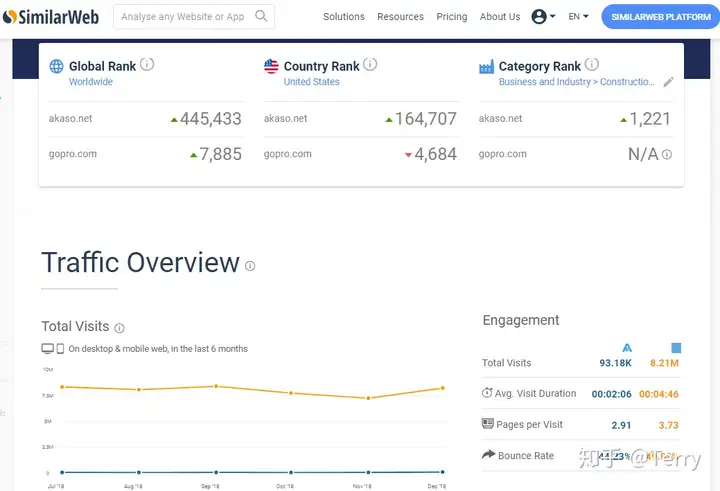Edit category using the pencil icon
720x491 pixels.
point(669,82)
